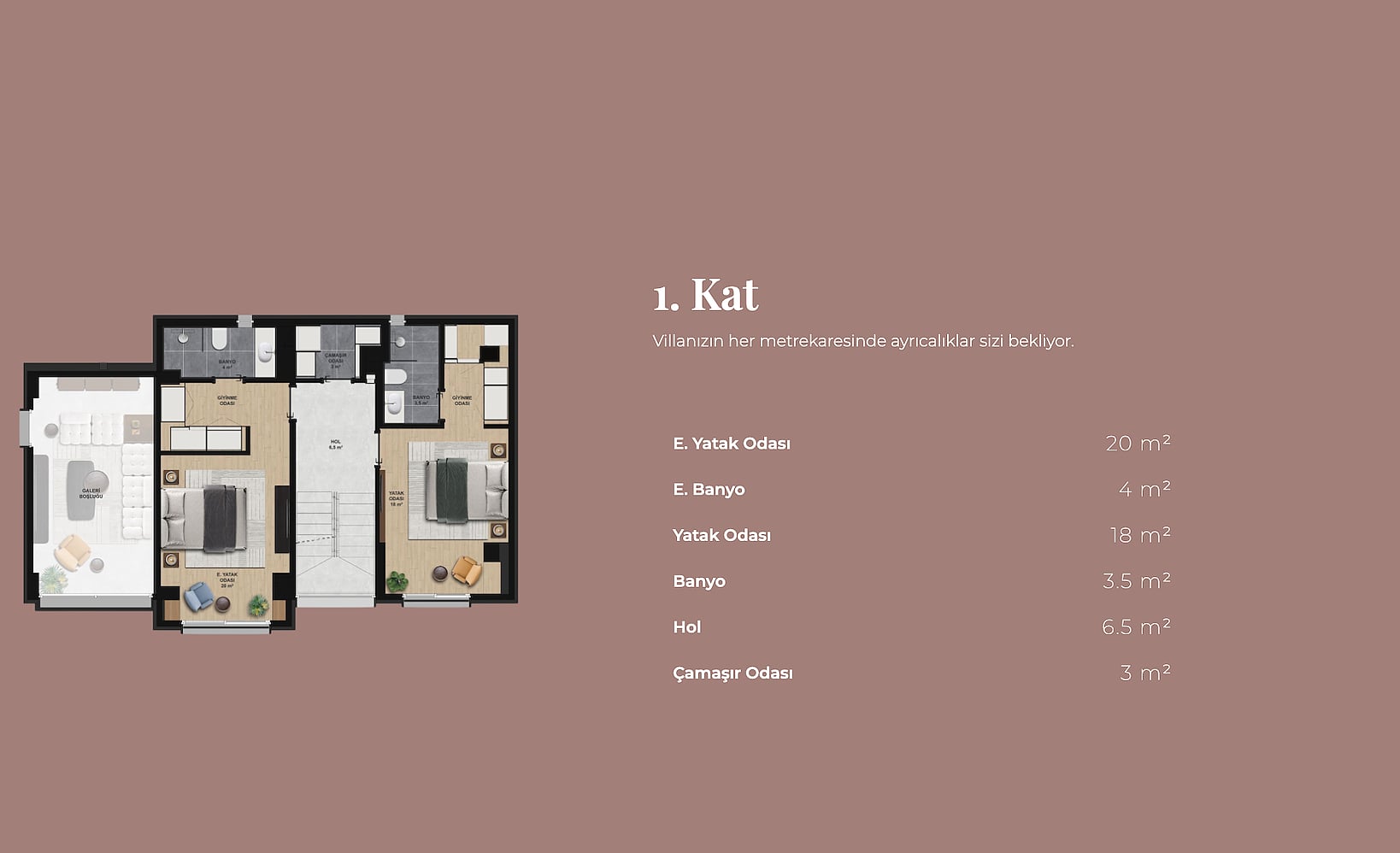Click the orange armchair in the second bedroom
1400x853 pixels.
467,570
